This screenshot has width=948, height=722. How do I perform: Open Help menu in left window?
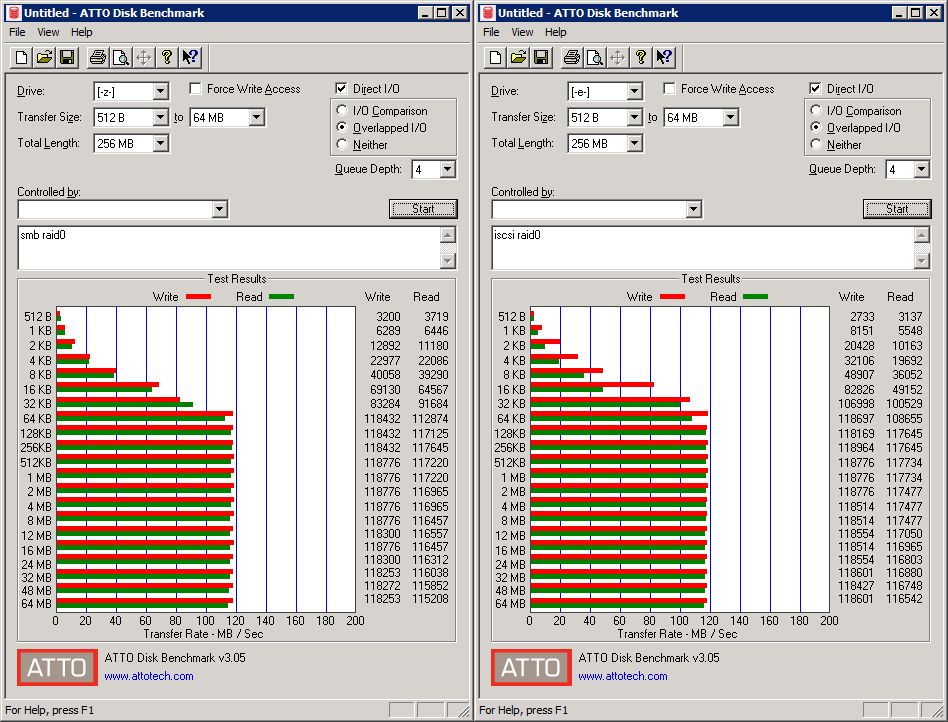click(82, 32)
